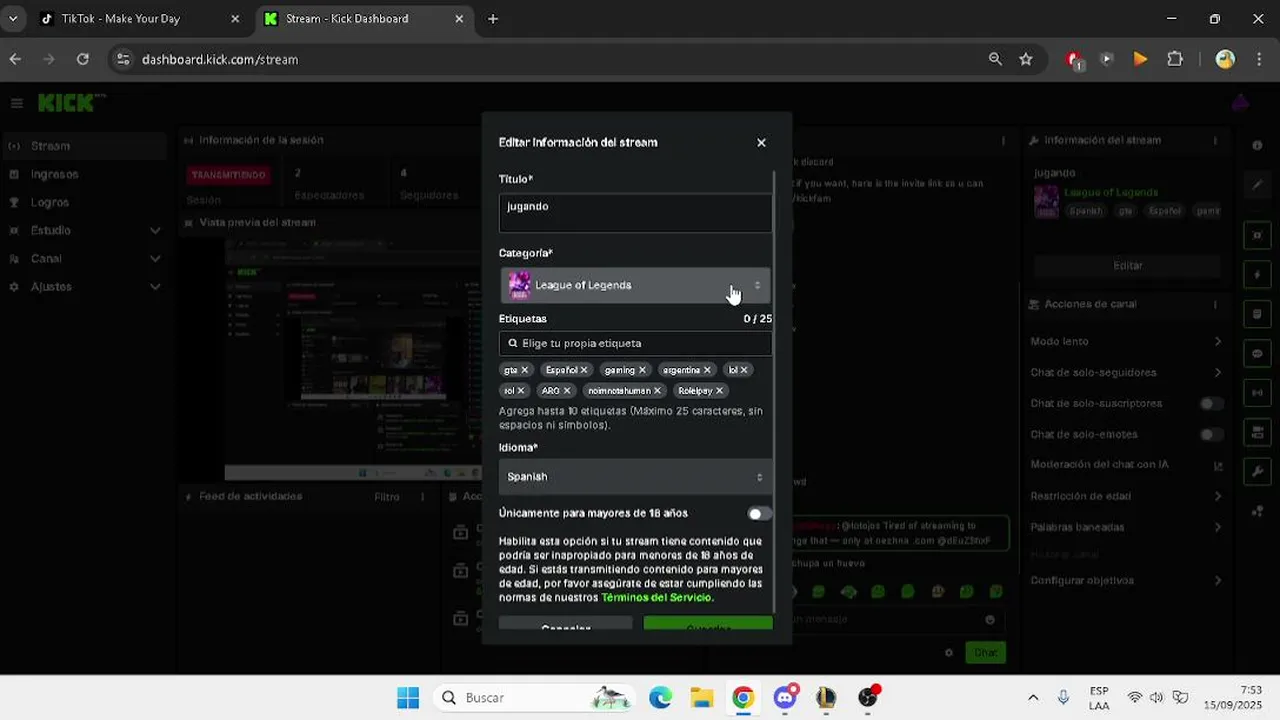
Task: Open the Windows Start menu
Action: point(408,698)
